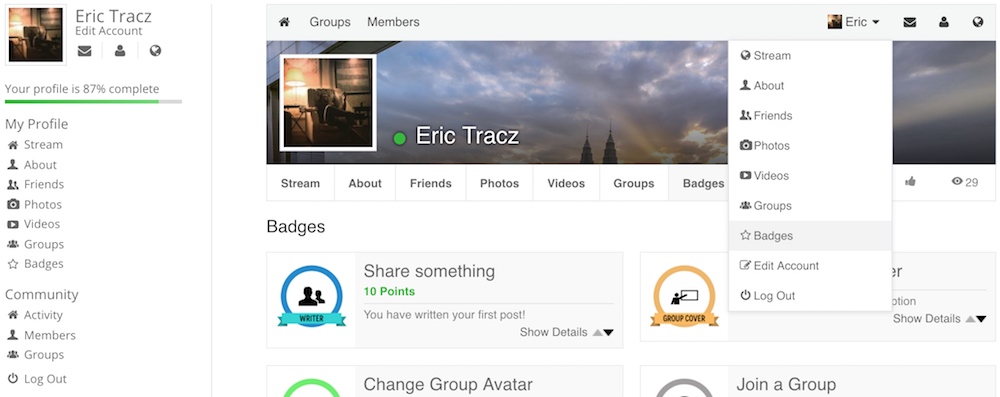Switch to Groups profile tab
Viewport: 1000px width, 397px height.
pos(634,183)
